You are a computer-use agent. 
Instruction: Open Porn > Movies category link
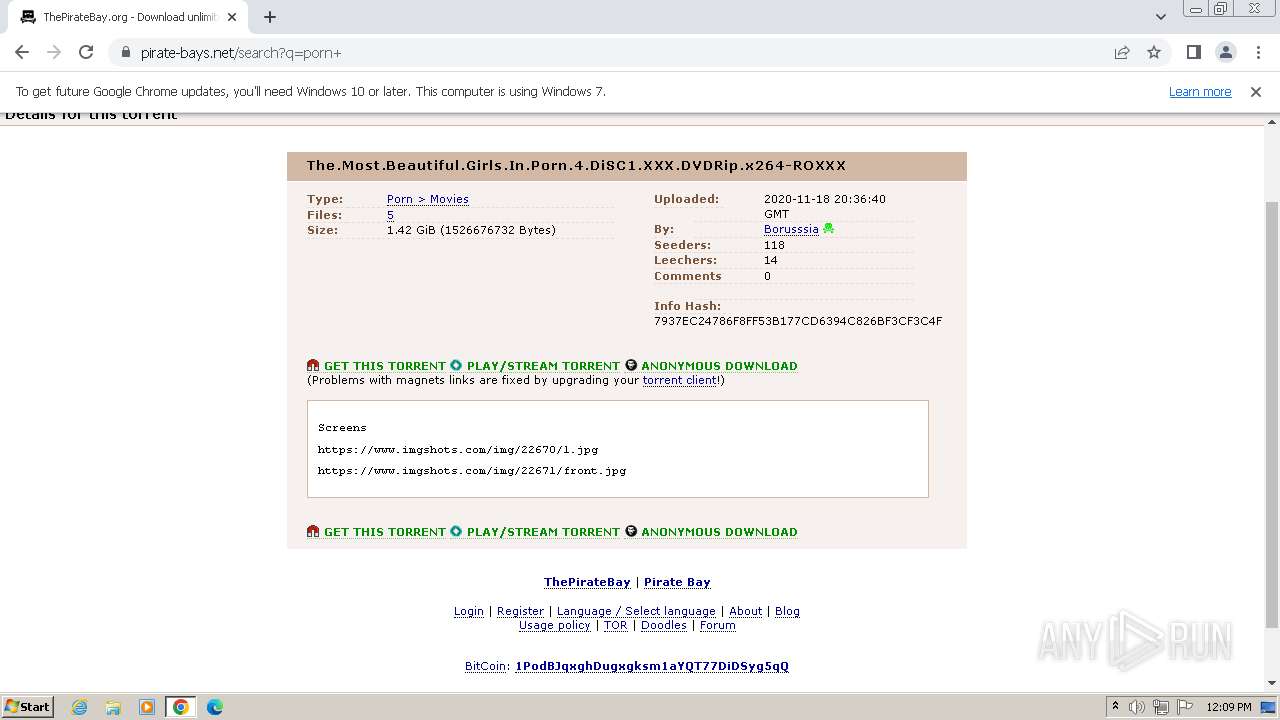pos(427,199)
